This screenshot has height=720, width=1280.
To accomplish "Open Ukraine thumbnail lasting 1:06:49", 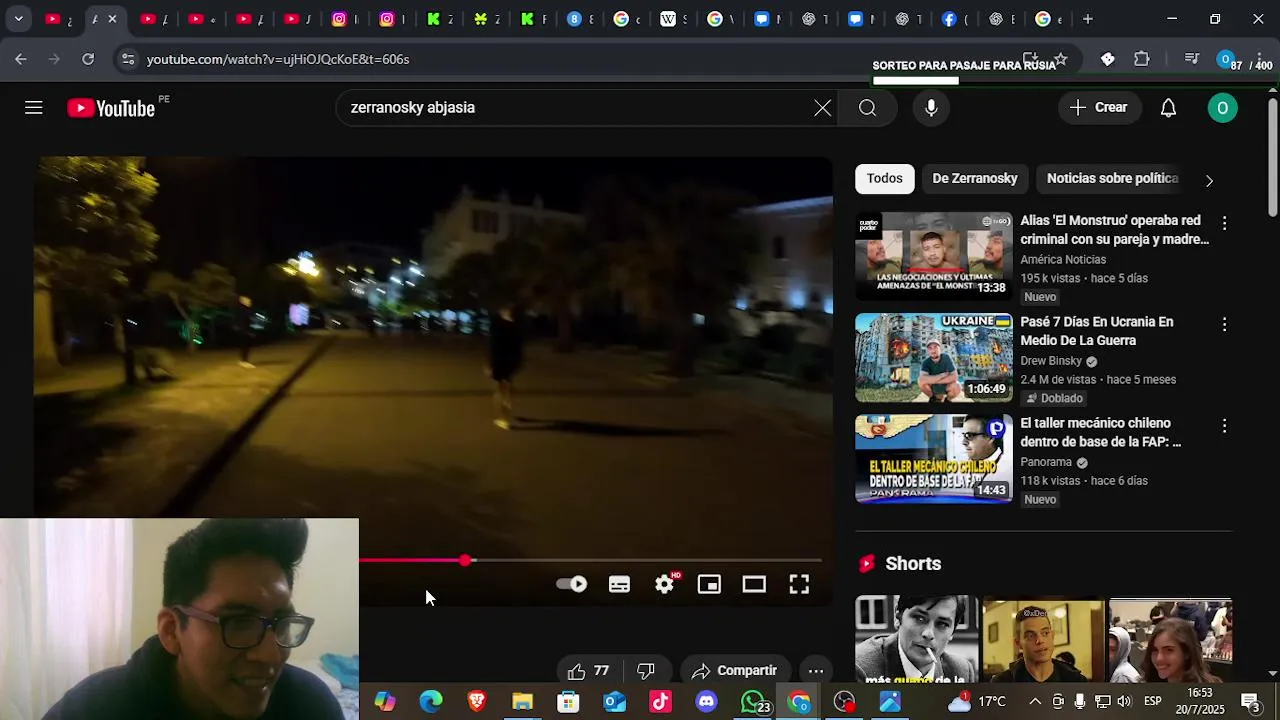I will [934, 358].
